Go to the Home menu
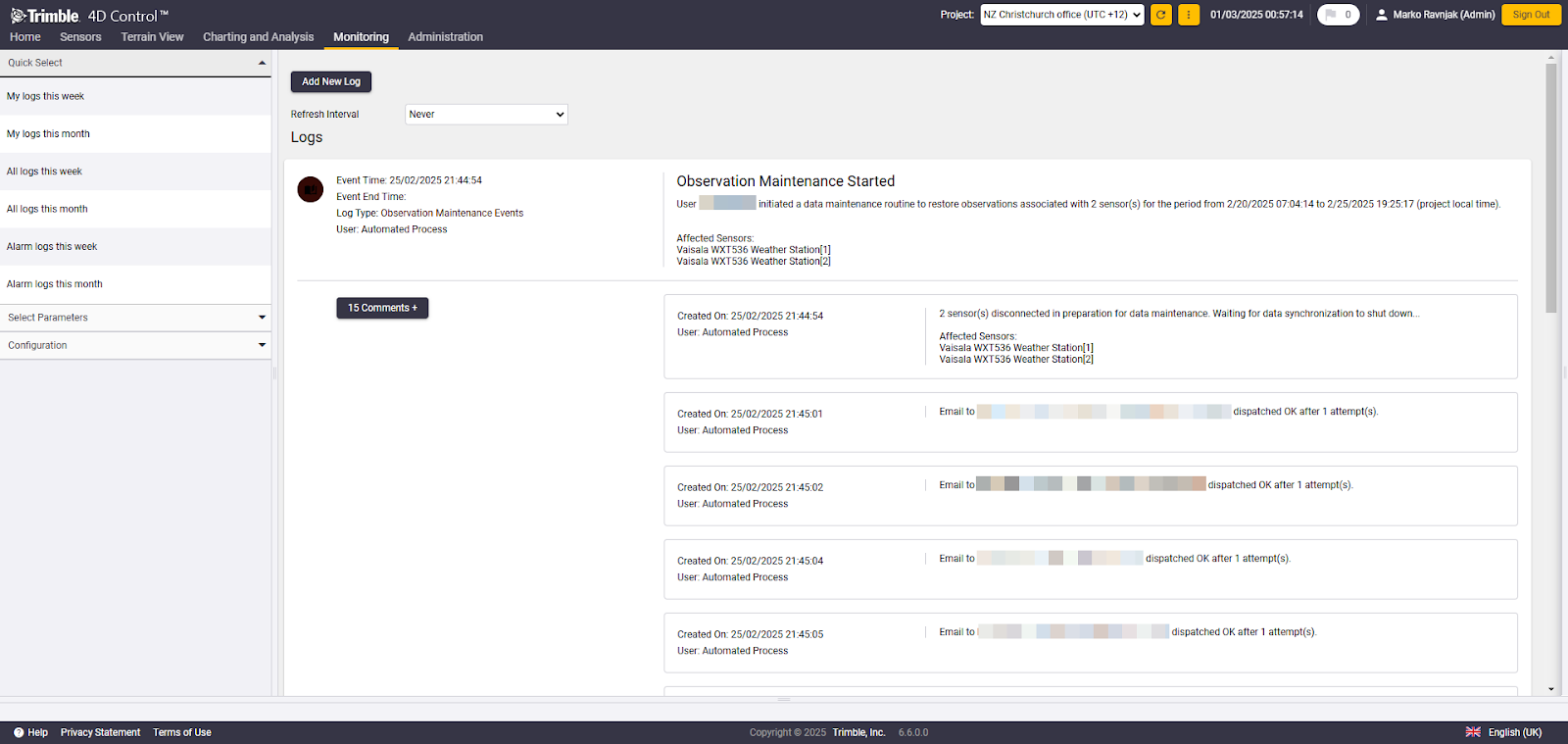1568x744 pixels. [25, 37]
